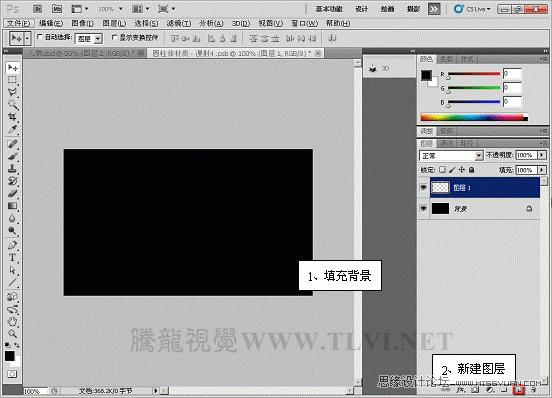
Task: Toggle lock image pixels brush icon
Action: coord(452,170)
